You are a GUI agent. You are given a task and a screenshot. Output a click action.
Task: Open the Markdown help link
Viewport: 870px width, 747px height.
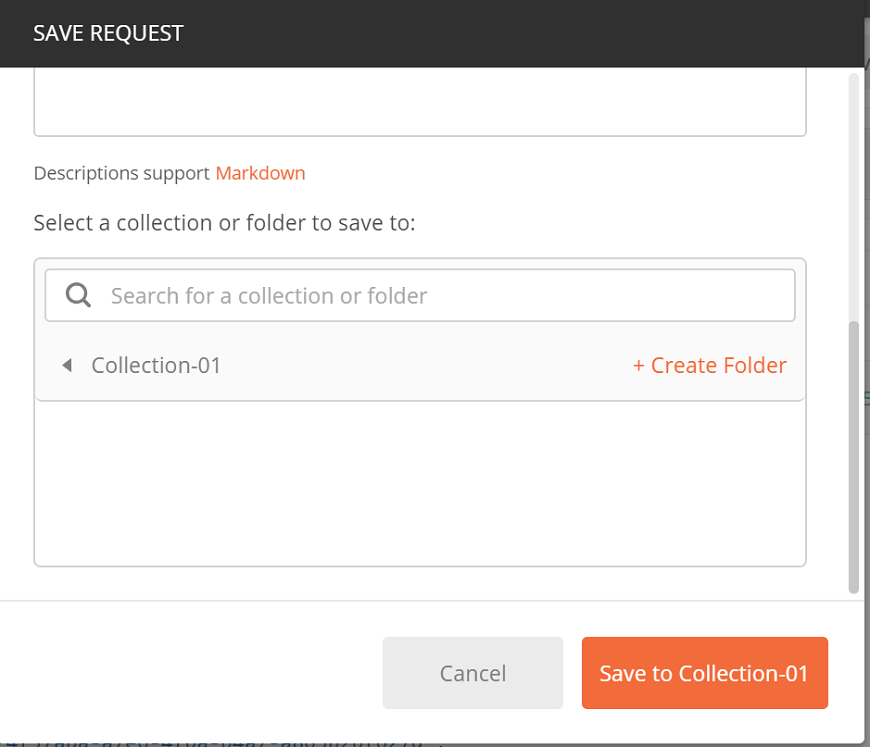260,173
